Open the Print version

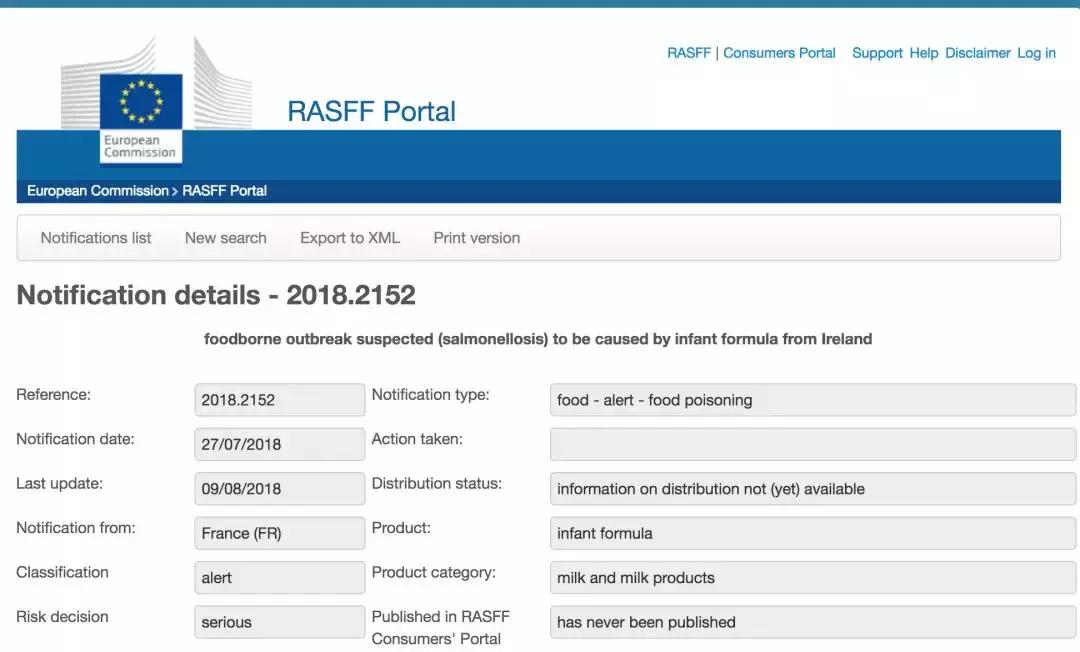coord(476,238)
